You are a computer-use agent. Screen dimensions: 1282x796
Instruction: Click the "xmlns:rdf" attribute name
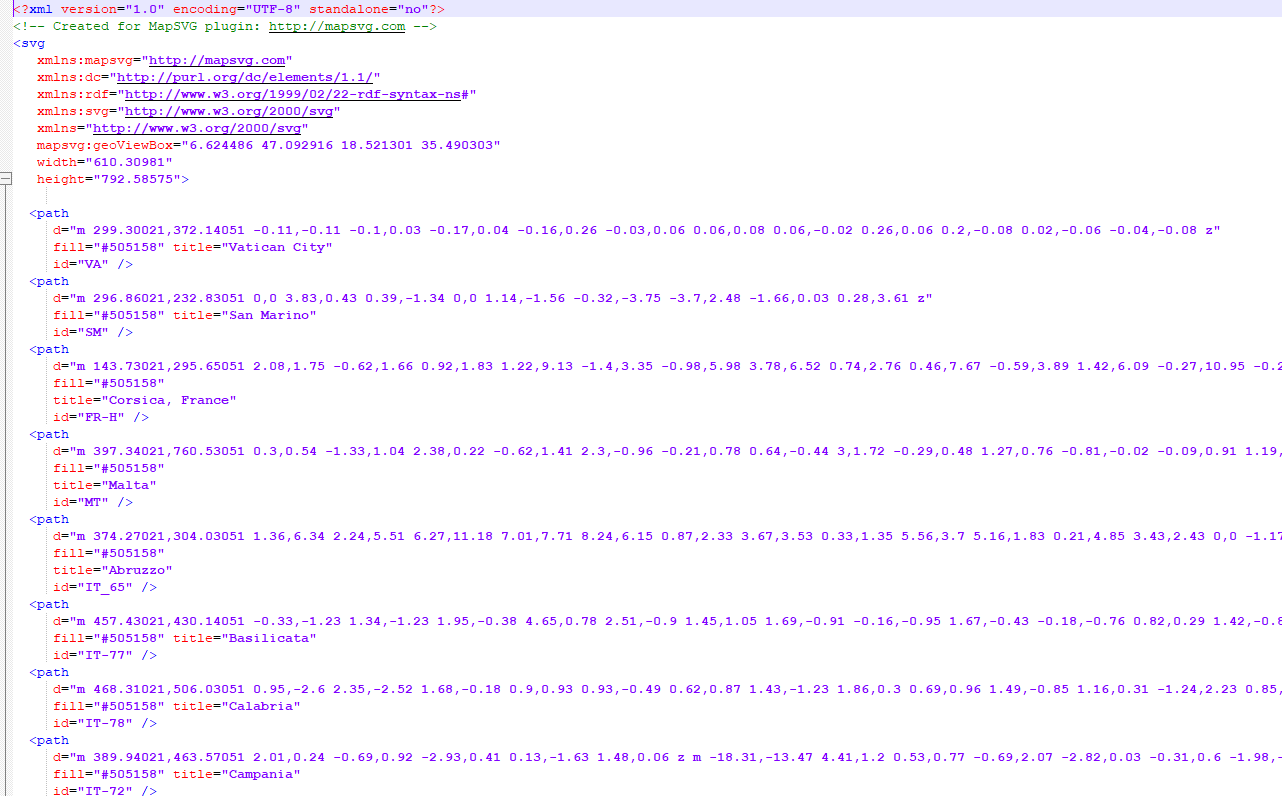click(x=73, y=94)
